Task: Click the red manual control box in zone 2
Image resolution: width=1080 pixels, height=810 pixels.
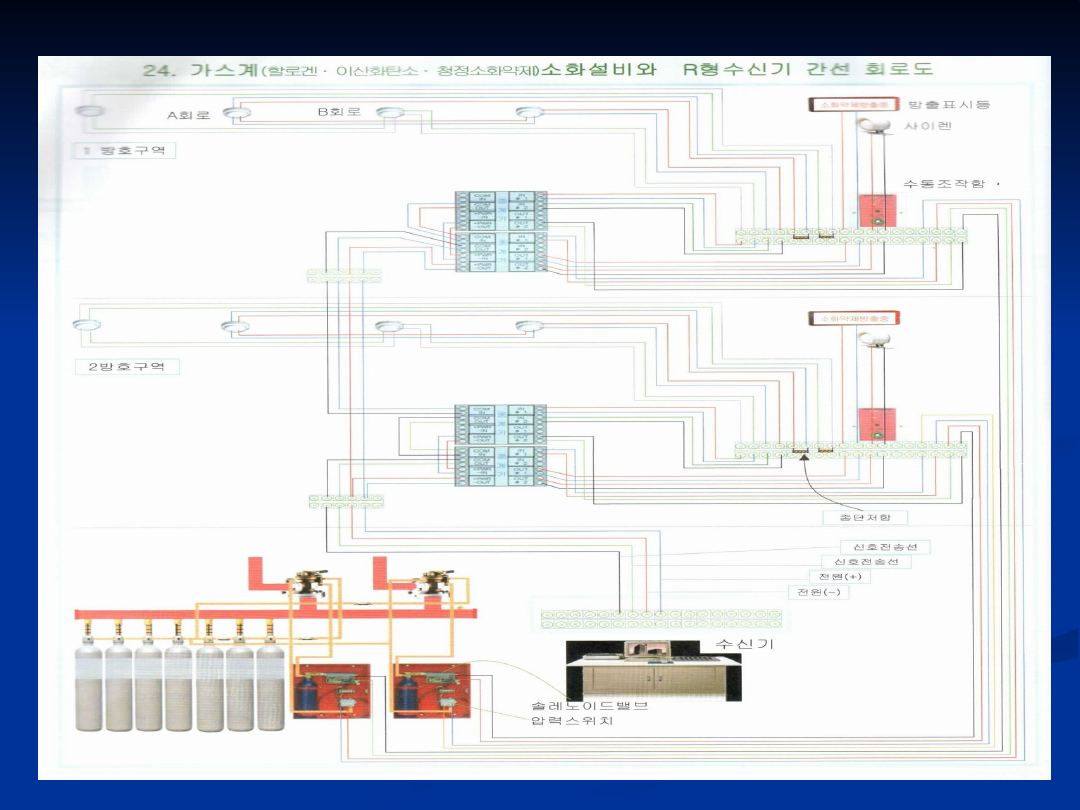Action: pyautogui.click(x=876, y=425)
